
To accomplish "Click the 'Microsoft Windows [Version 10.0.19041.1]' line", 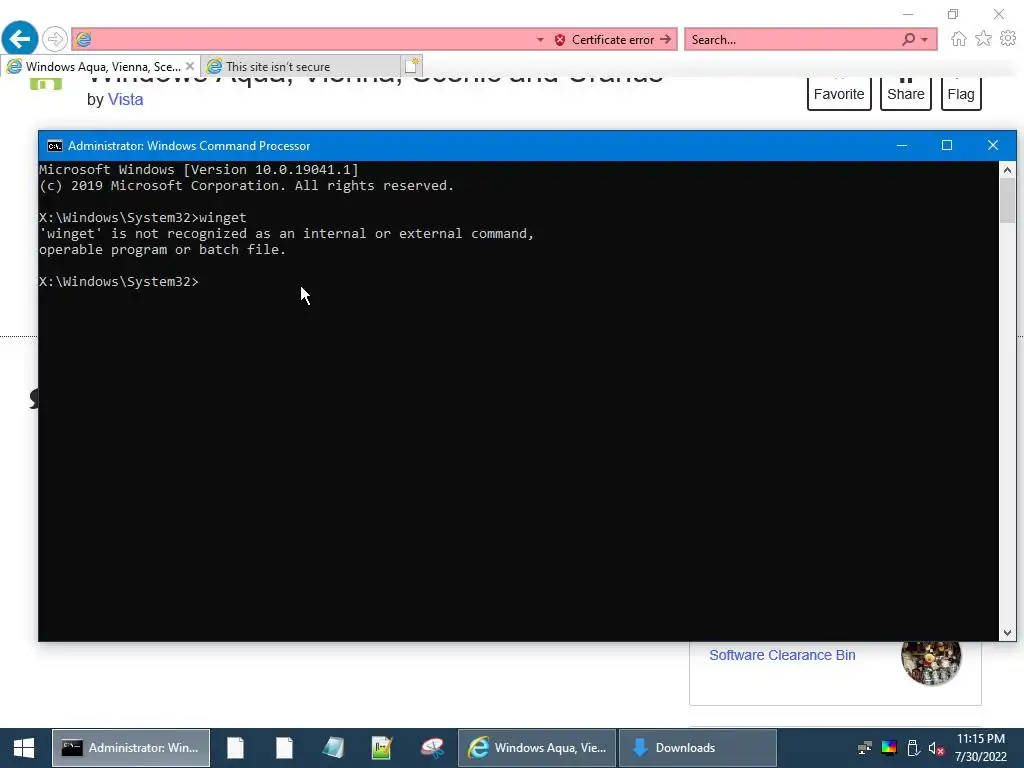I will (x=199, y=170).
